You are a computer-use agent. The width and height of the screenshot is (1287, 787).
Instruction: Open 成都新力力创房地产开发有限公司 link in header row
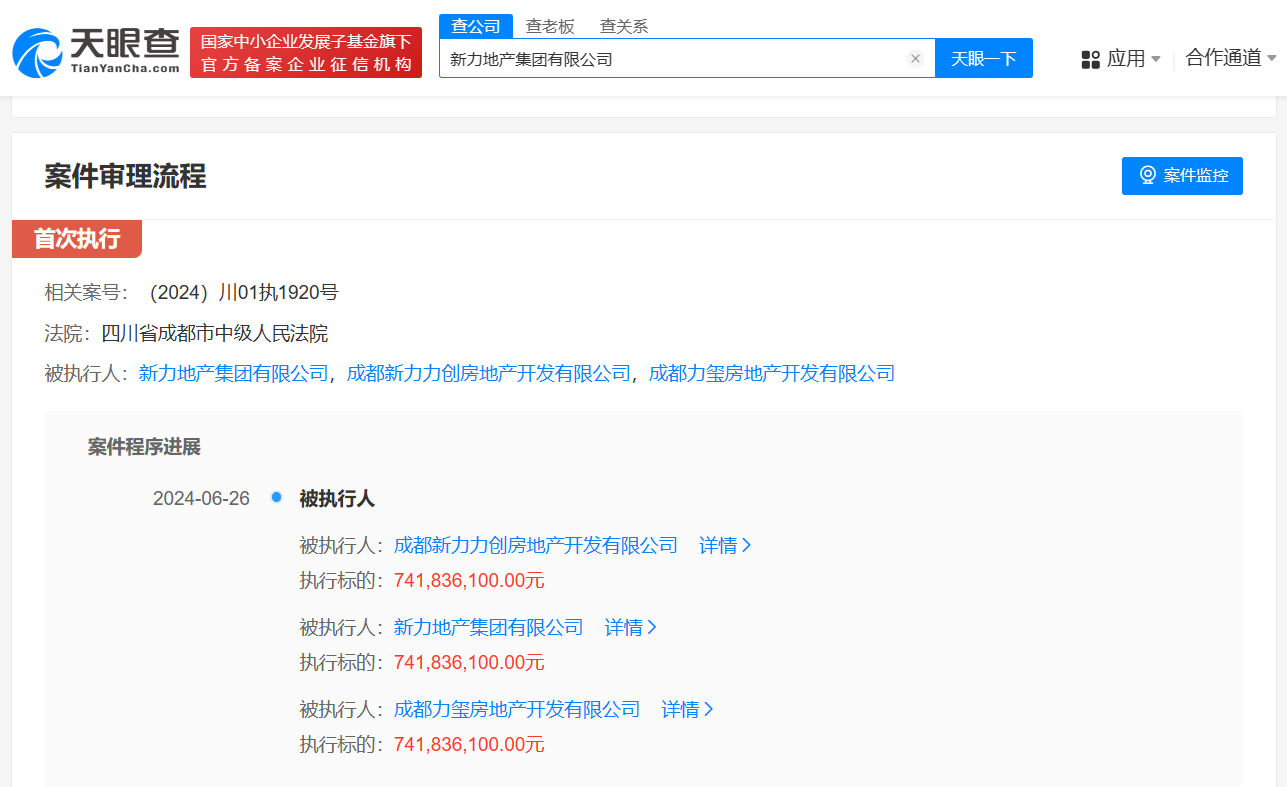488,373
